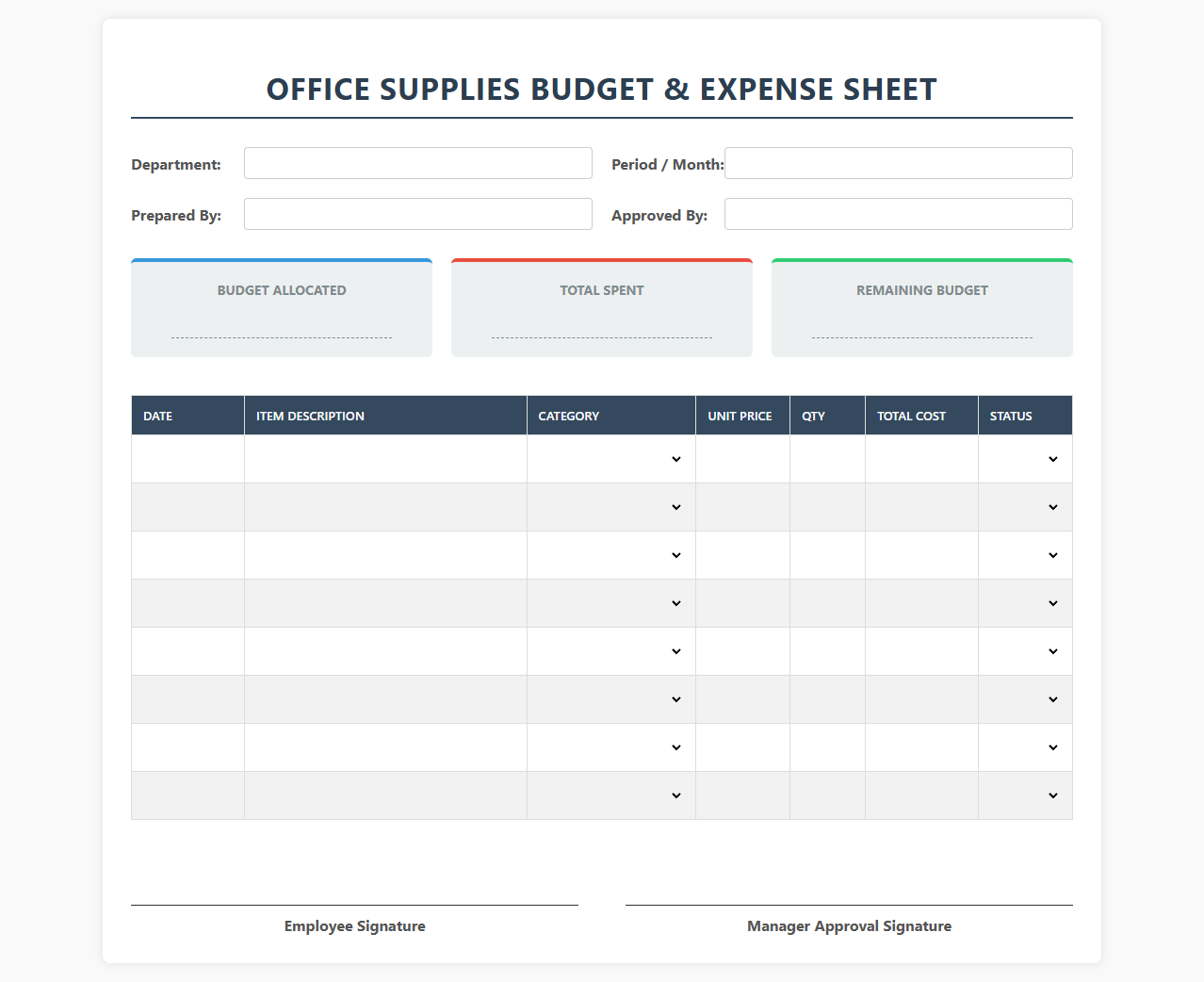
Task: Expand the Status dropdown in row three
Action: [1025, 555]
